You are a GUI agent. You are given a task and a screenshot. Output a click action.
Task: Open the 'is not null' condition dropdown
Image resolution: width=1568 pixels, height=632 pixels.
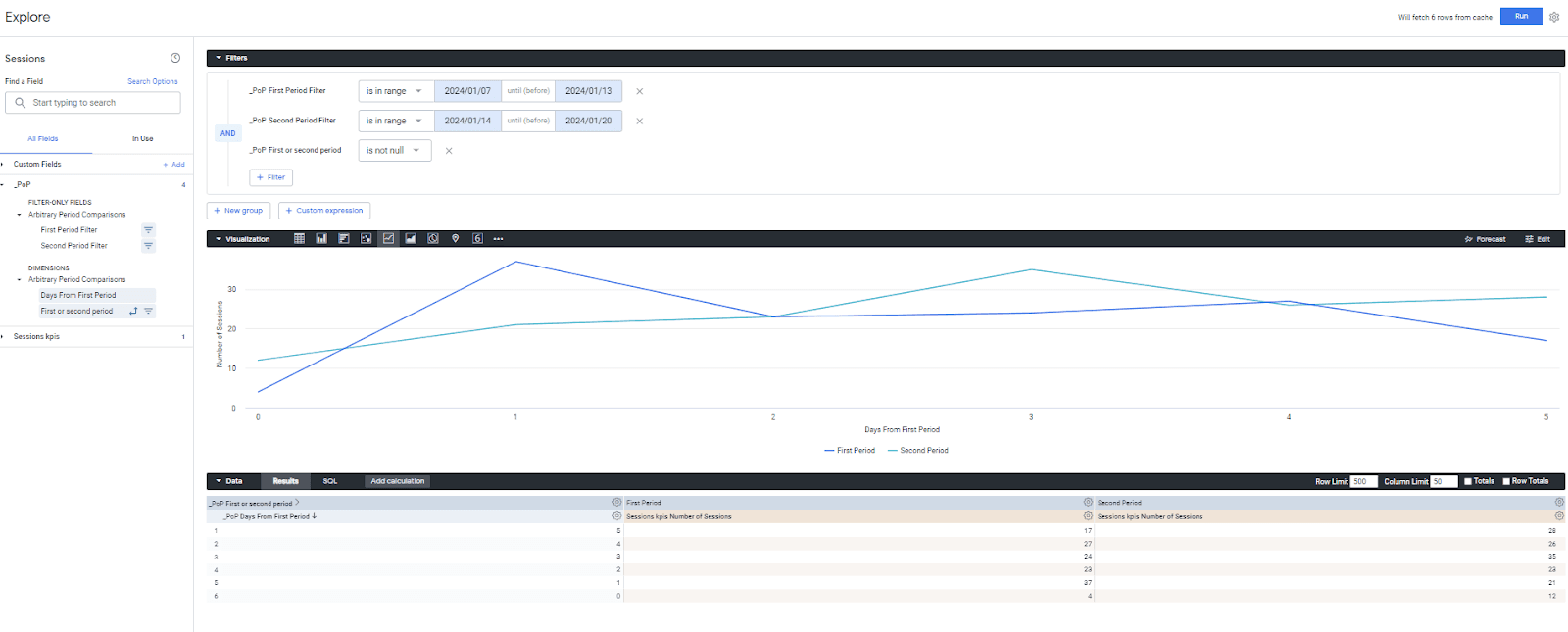tap(395, 151)
